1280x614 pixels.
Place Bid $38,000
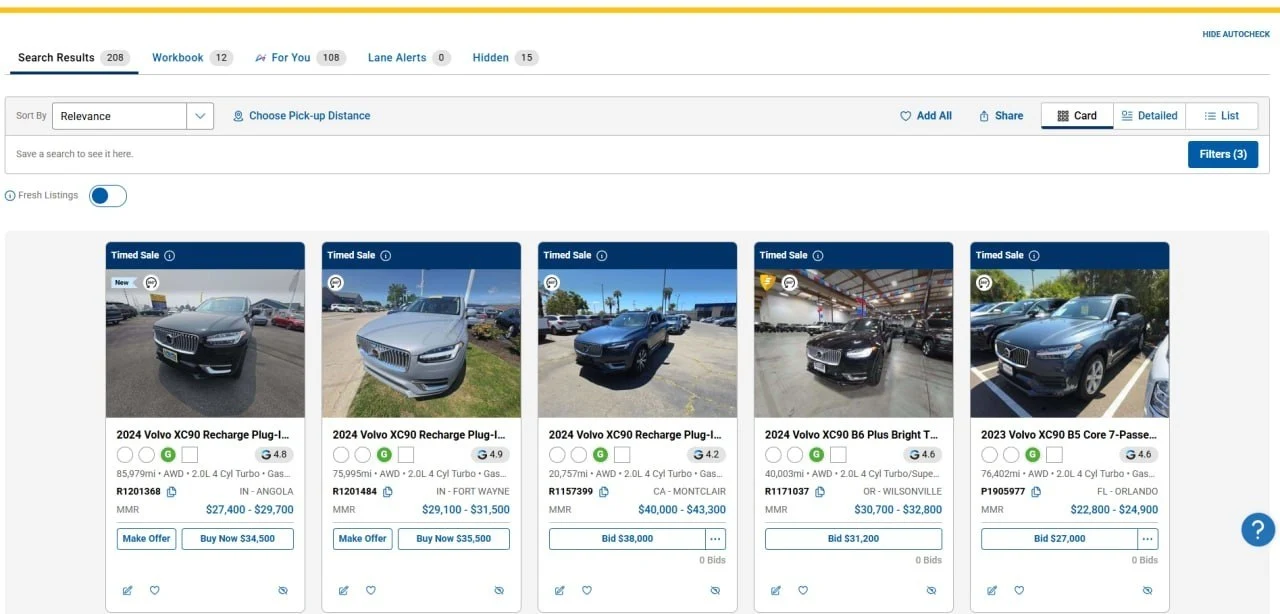pos(627,538)
